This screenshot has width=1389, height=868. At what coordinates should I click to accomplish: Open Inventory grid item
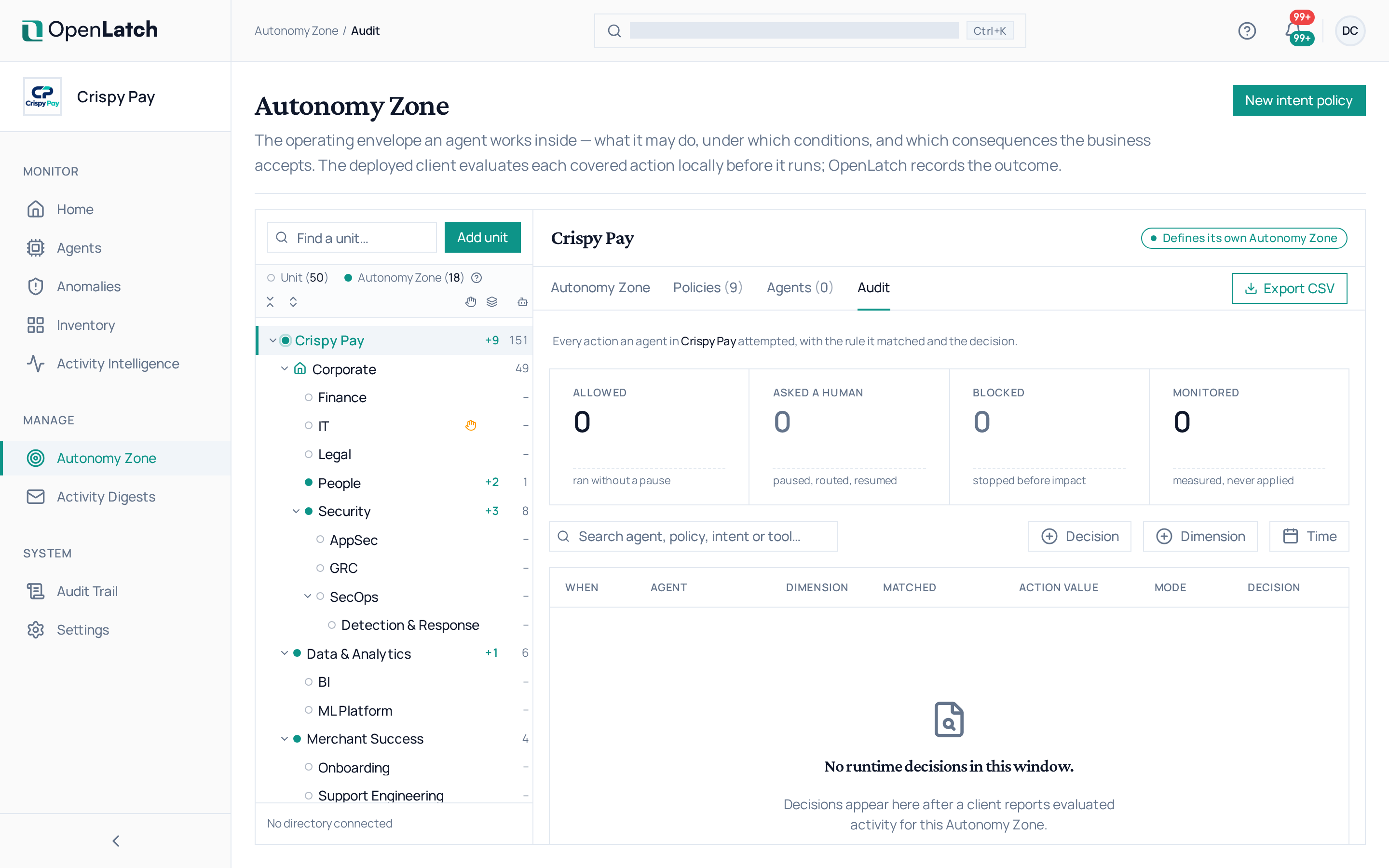tap(115, 325)
